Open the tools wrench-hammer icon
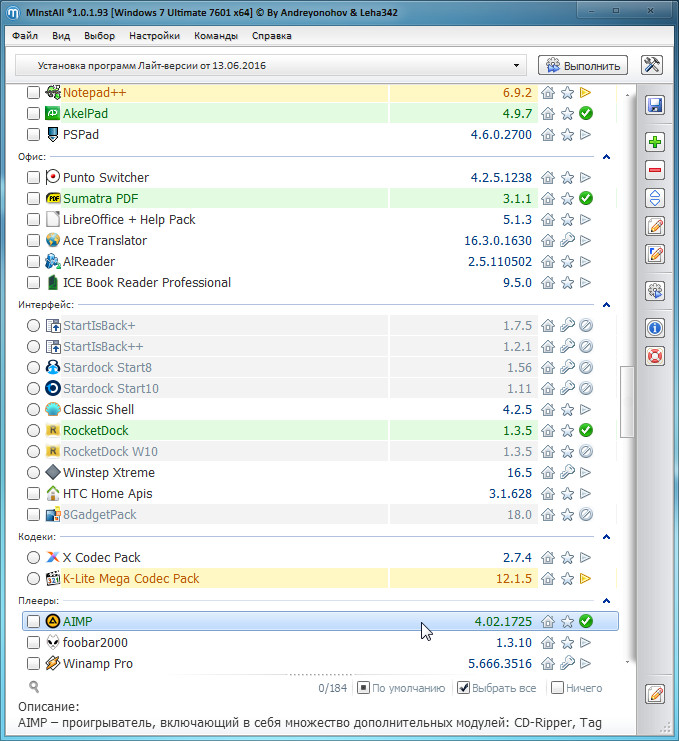 (652, 65)
